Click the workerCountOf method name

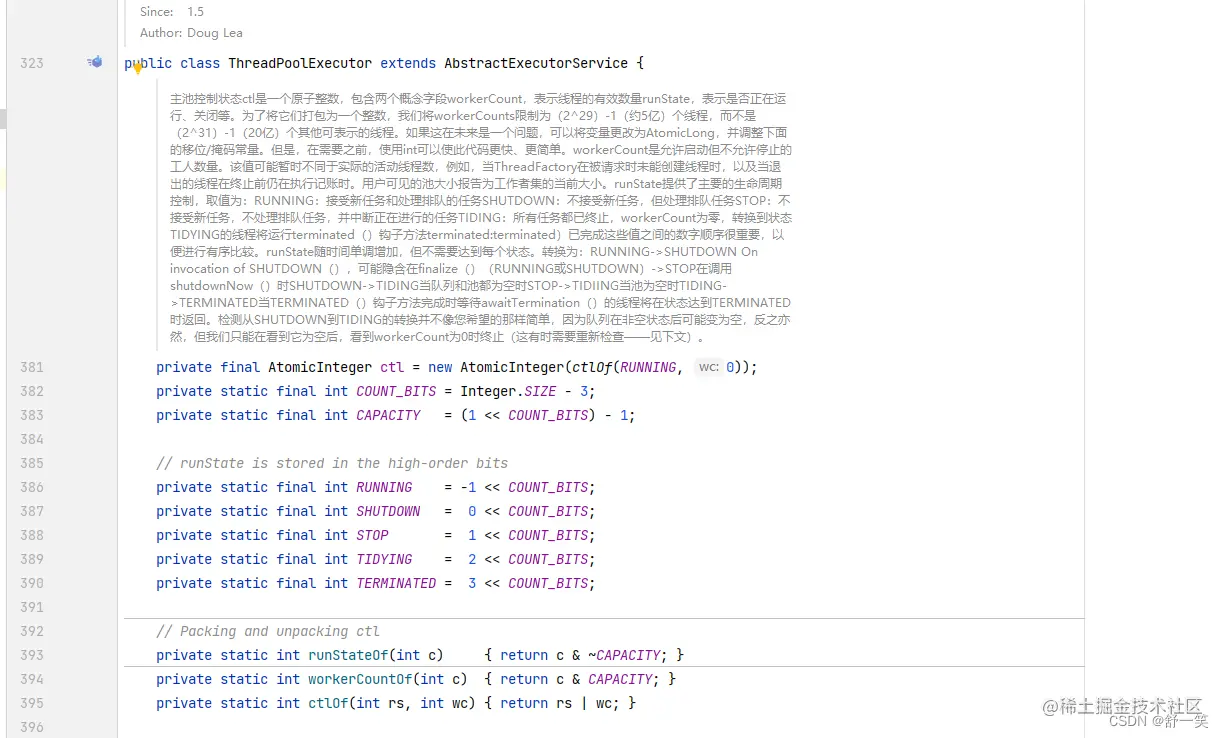[x=360, y=679]
